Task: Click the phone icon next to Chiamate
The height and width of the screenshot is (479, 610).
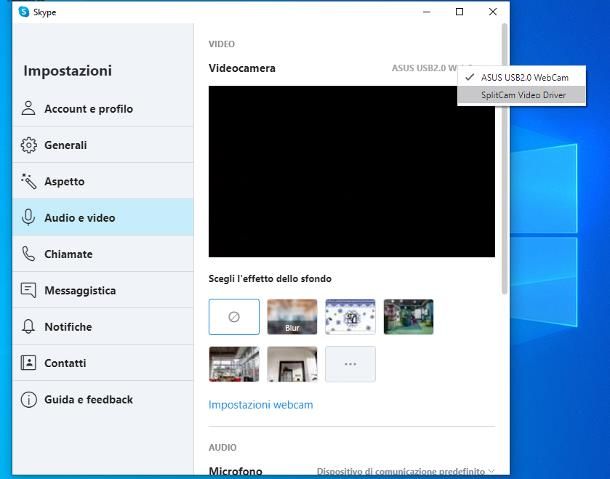Action: [28, 254]
